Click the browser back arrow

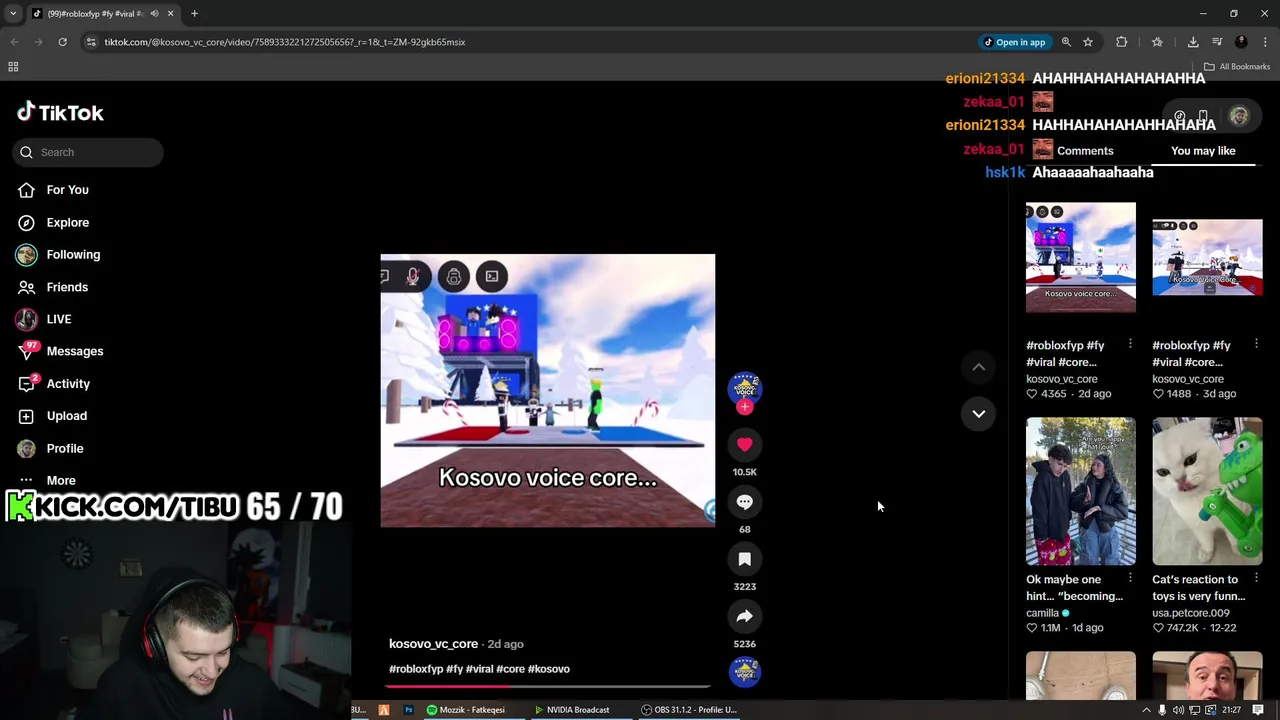coord(14,42)
